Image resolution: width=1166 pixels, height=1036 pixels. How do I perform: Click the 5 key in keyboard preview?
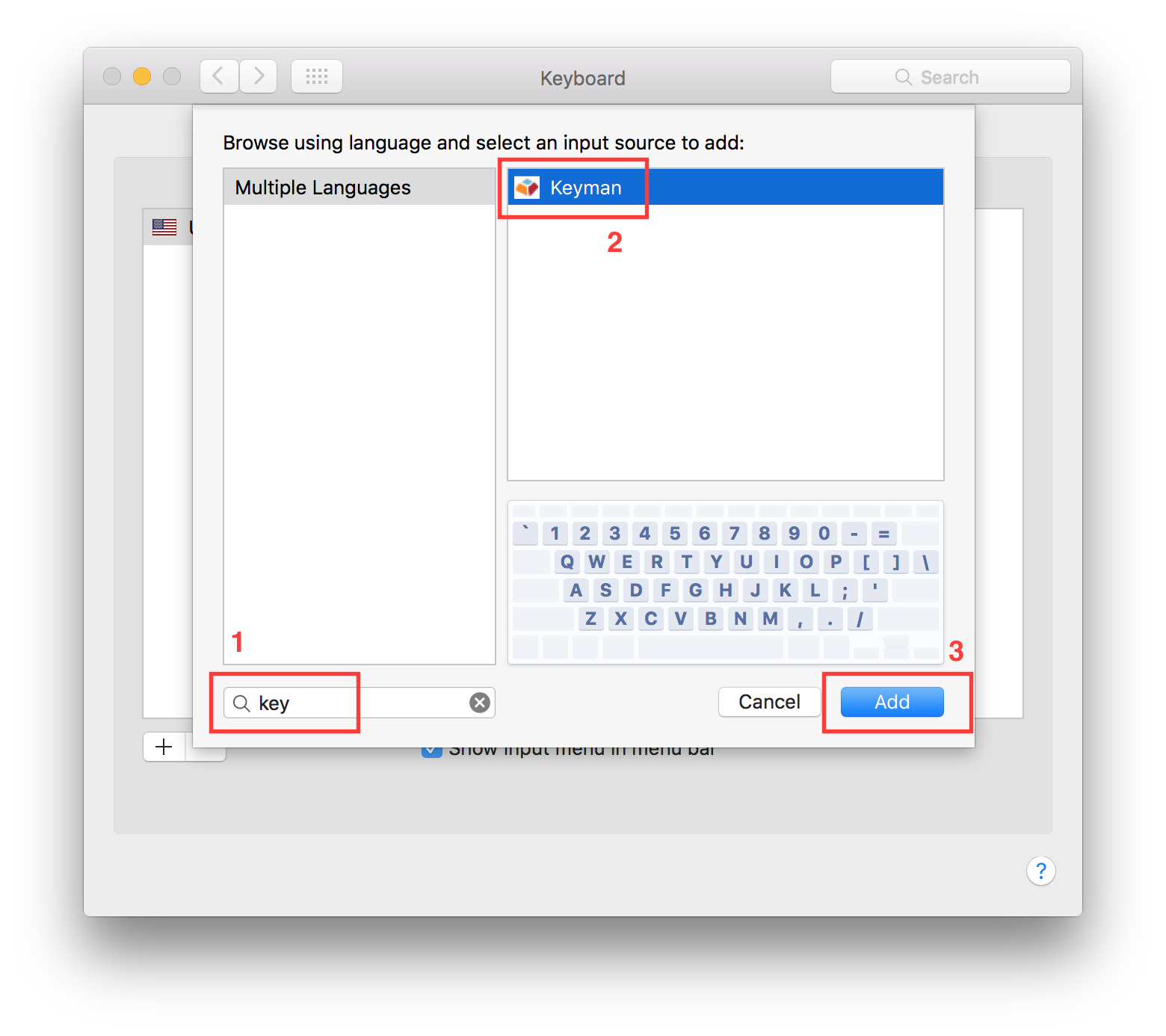click(674, 534)
